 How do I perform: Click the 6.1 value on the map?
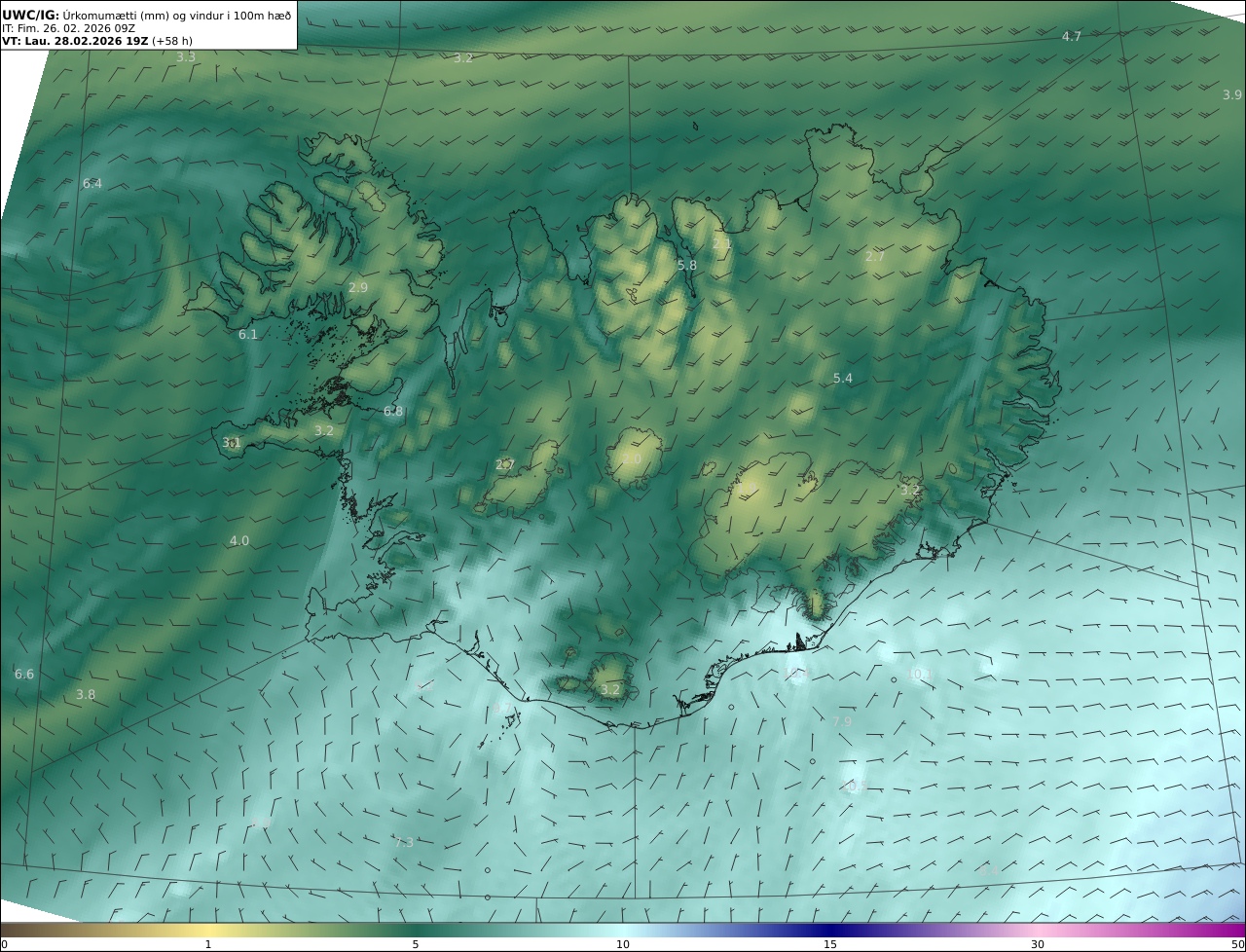248,334
